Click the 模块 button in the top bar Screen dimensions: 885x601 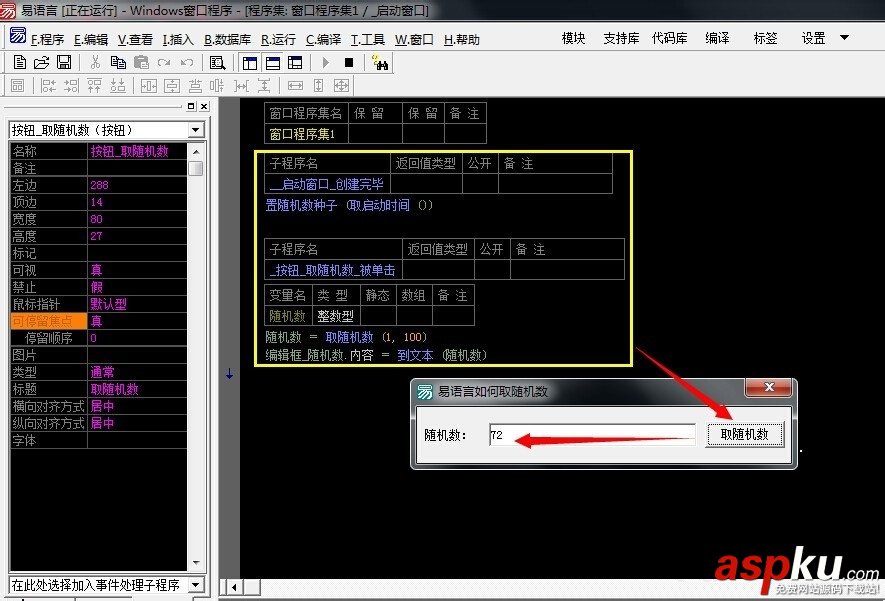(573, 38)
